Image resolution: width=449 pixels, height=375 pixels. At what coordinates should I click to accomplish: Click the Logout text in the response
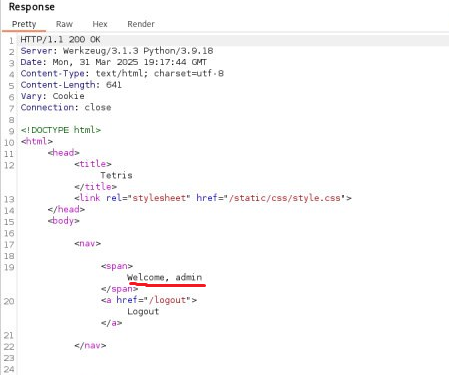point(143,311)
